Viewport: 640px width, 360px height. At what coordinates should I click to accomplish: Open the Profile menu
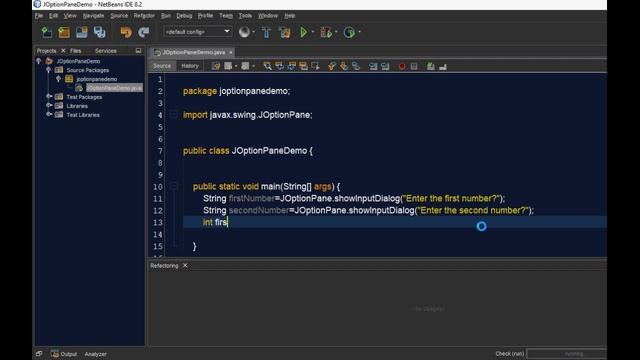[205, 16]
